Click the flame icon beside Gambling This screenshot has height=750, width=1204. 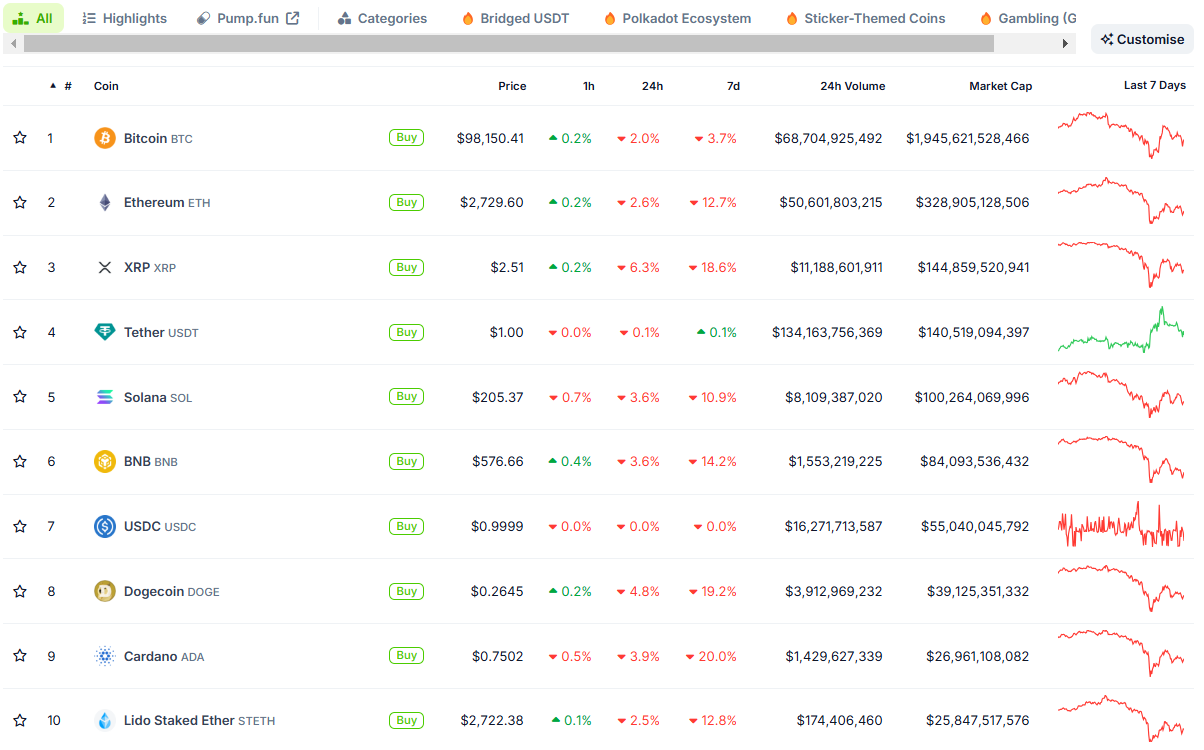986,19
